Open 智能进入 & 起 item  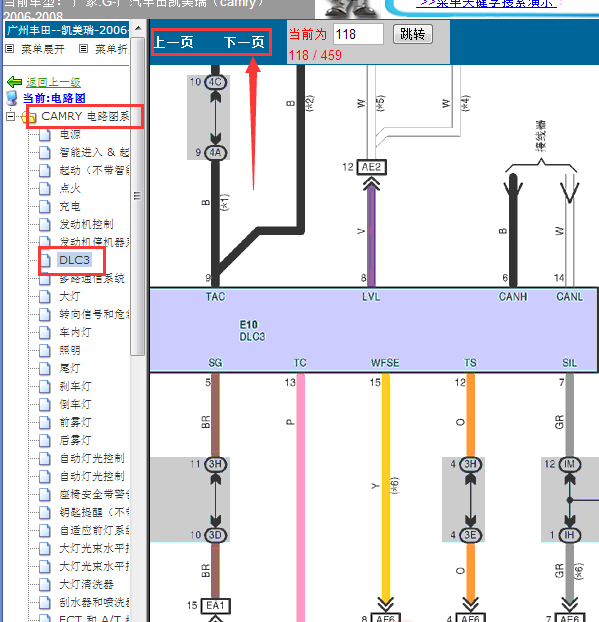[x=94, y=152]
